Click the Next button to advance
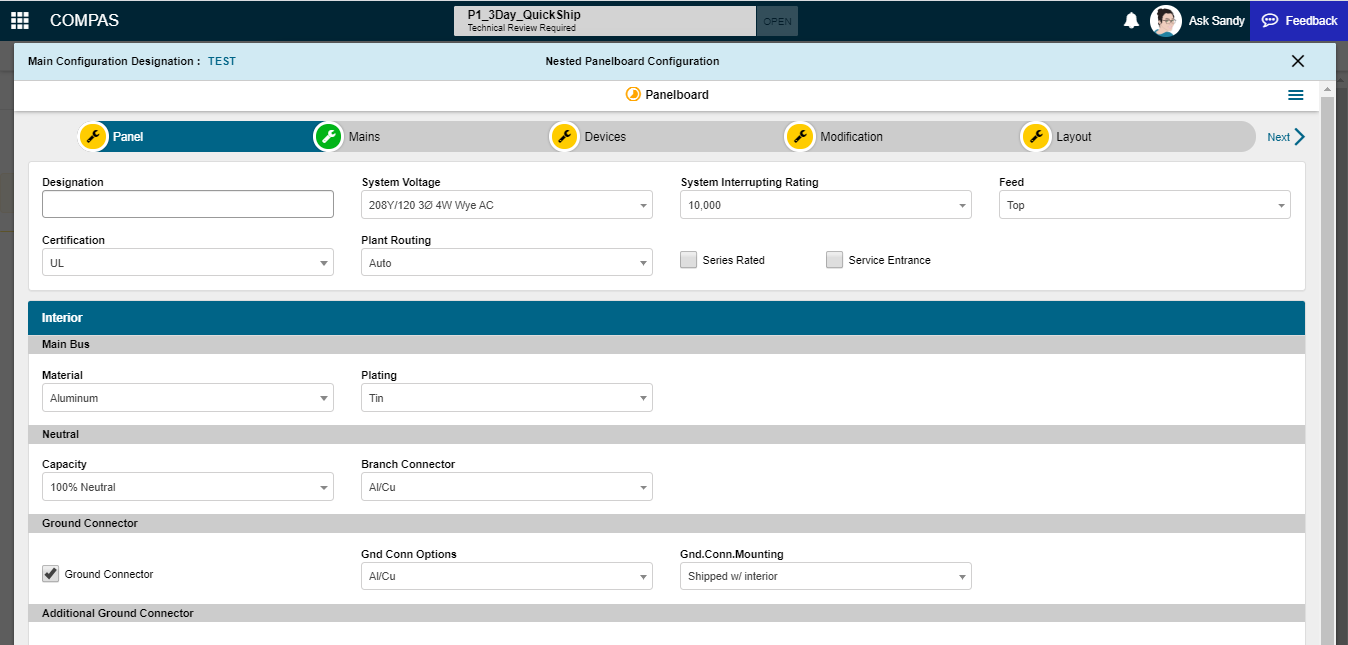 [x=1284, y=136]
